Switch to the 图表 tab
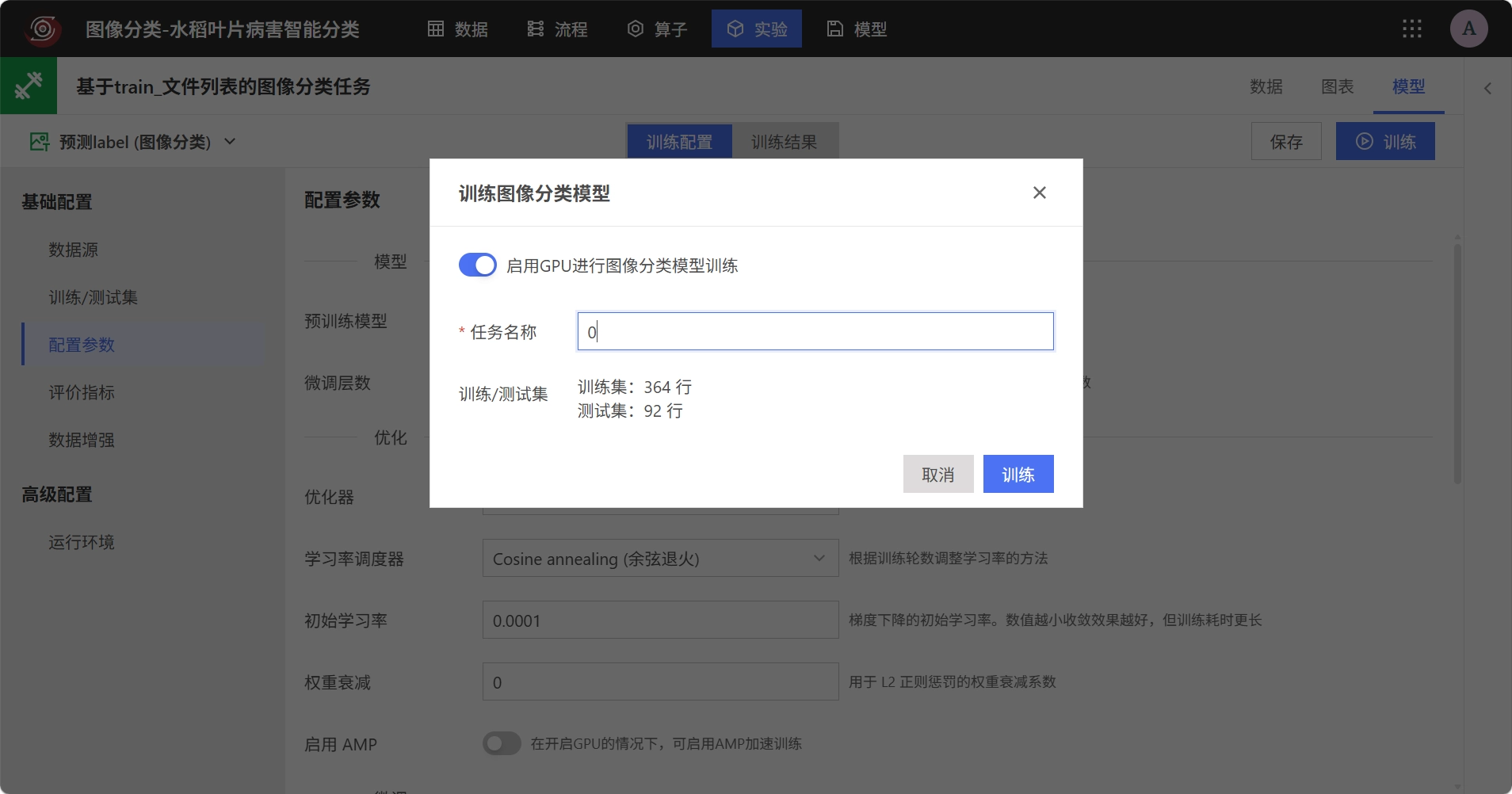Screen dimensions: 1512x794 point(1338,86)
